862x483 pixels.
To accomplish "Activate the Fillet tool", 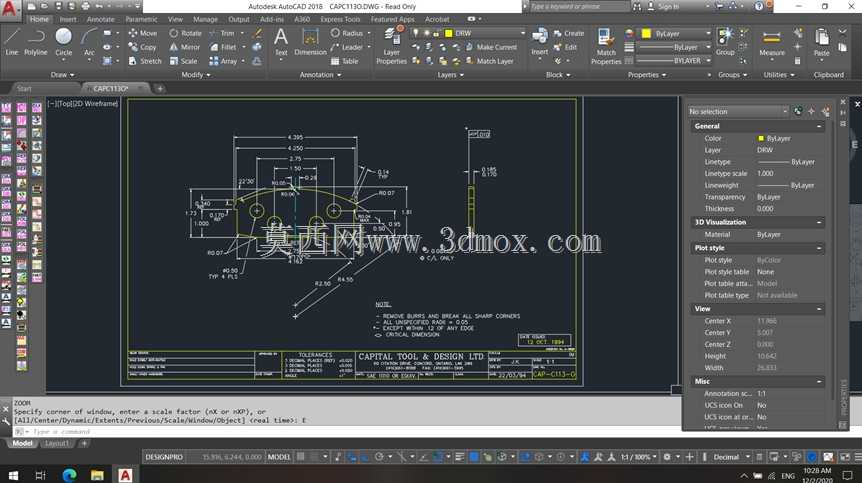I will click(223, 47).
